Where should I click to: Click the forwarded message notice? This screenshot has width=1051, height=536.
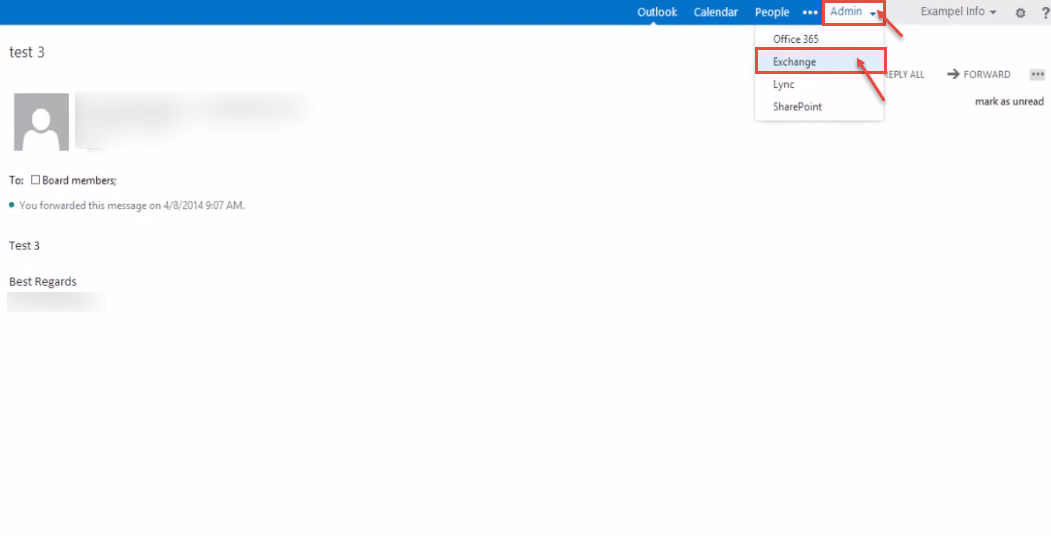coord(132,206)
